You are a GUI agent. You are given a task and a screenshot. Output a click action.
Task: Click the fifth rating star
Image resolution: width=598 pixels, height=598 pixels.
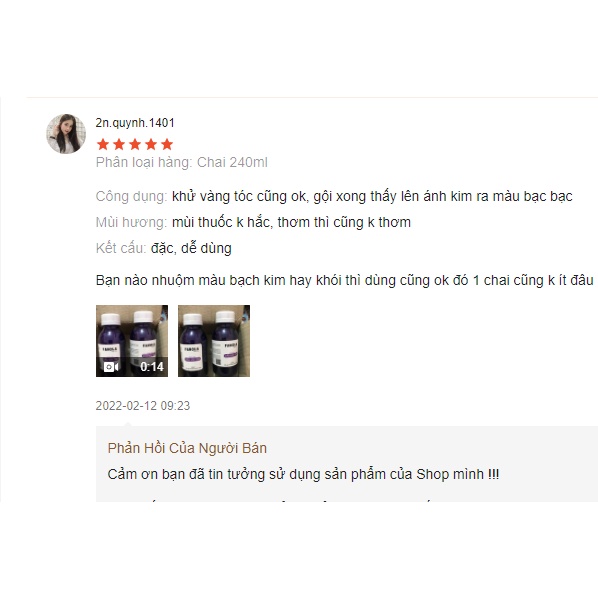(x=167, y=145)
